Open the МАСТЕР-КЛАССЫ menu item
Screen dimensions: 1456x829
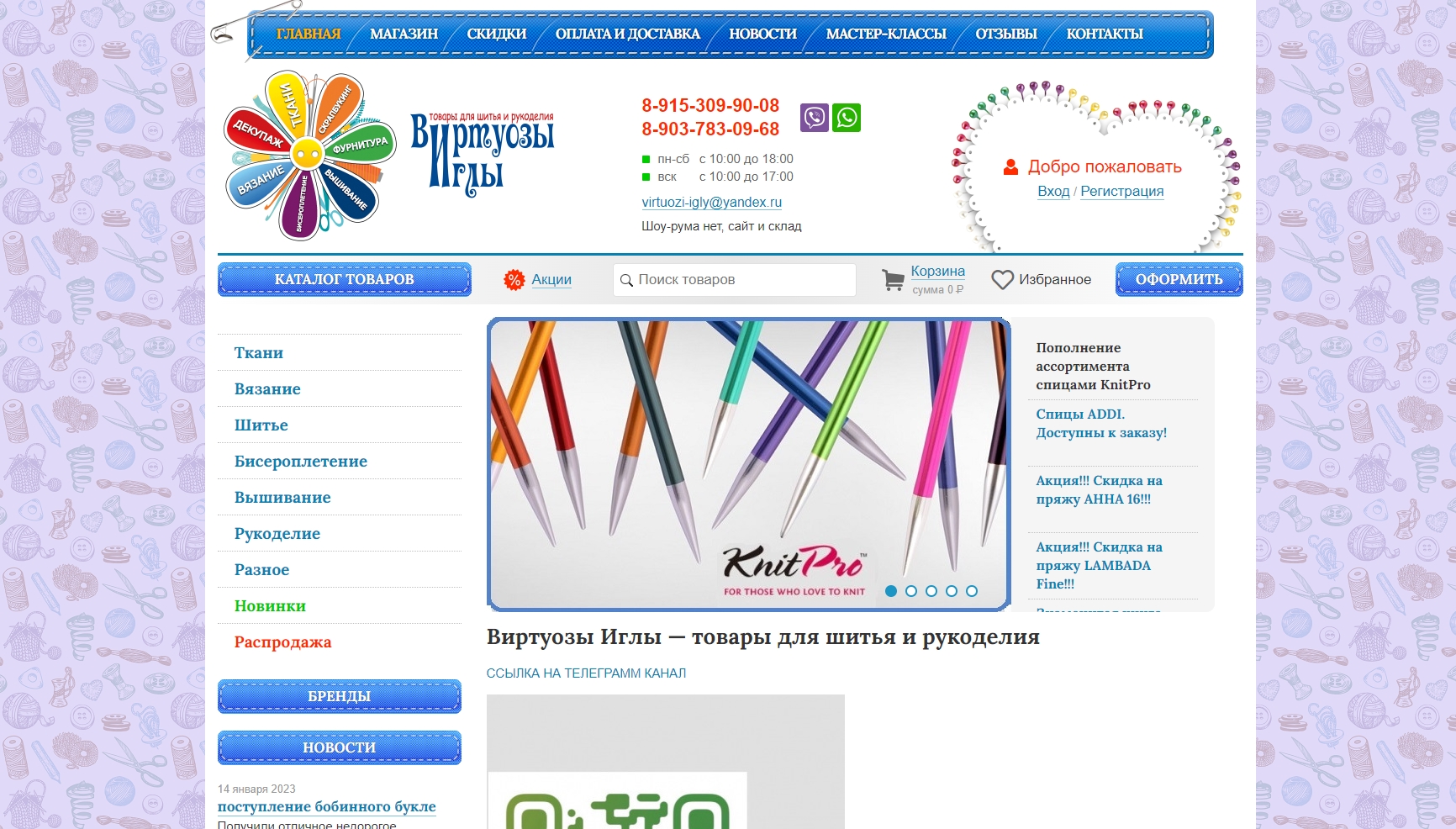point(886,34)
